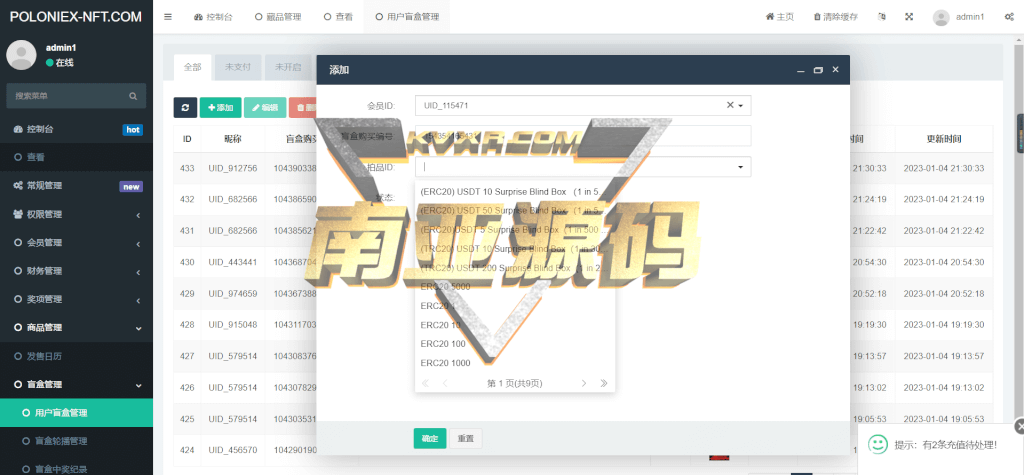Select ERC20 1000 option

515,363
